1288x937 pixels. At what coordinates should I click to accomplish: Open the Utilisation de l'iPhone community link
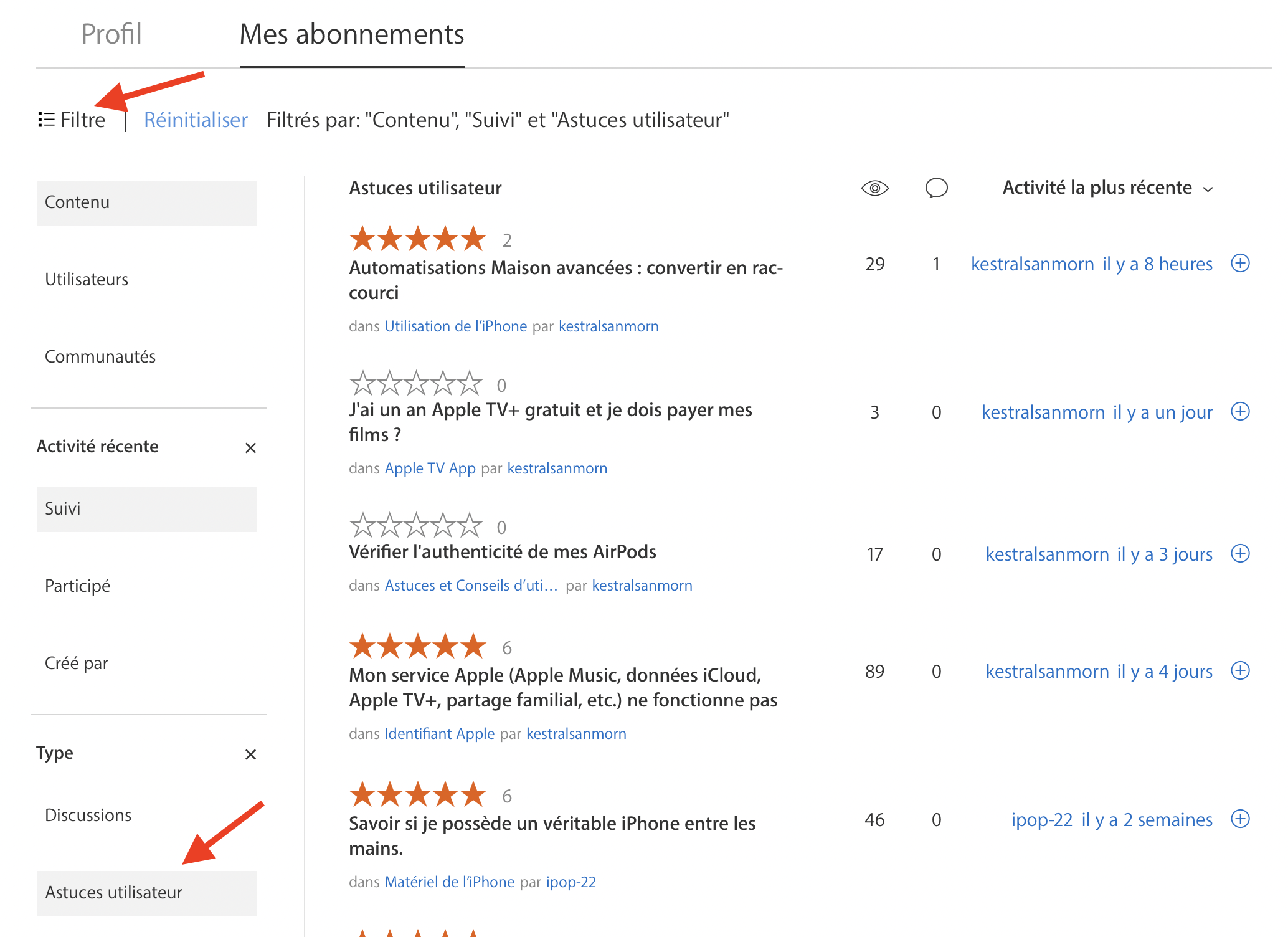coord(455,326)
